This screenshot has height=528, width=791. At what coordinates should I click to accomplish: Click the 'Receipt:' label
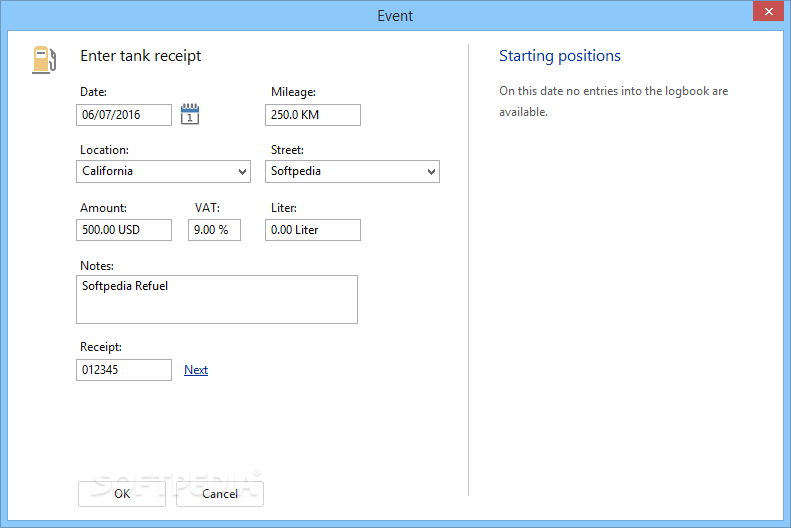(x=101, y=347)
